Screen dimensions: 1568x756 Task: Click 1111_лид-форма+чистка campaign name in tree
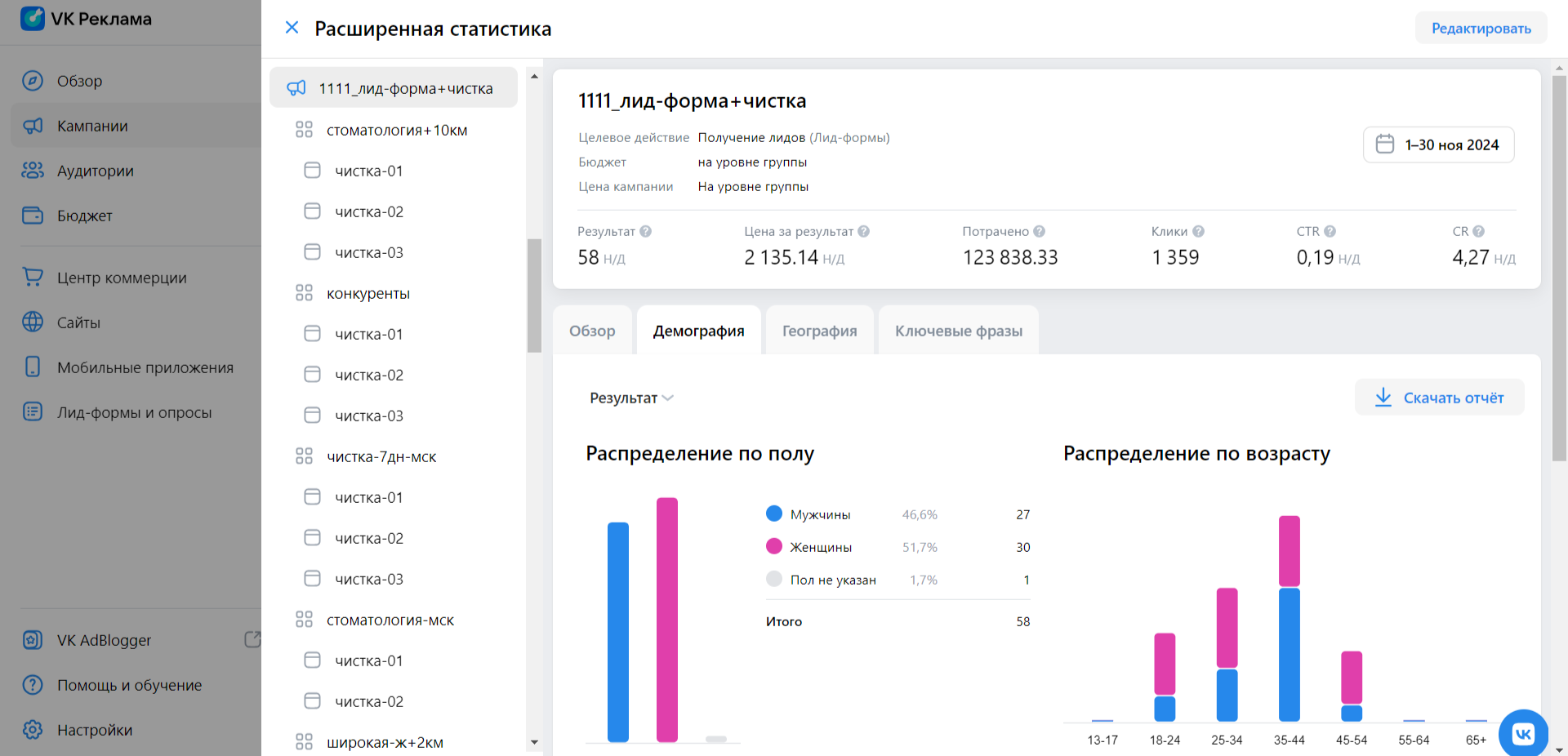[x=406, y=88]
